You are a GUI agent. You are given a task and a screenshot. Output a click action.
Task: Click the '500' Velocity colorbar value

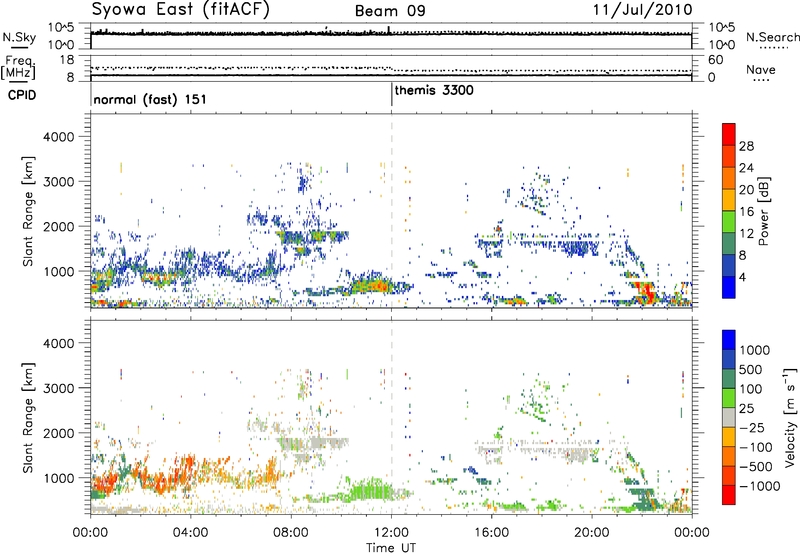[750, 370]
